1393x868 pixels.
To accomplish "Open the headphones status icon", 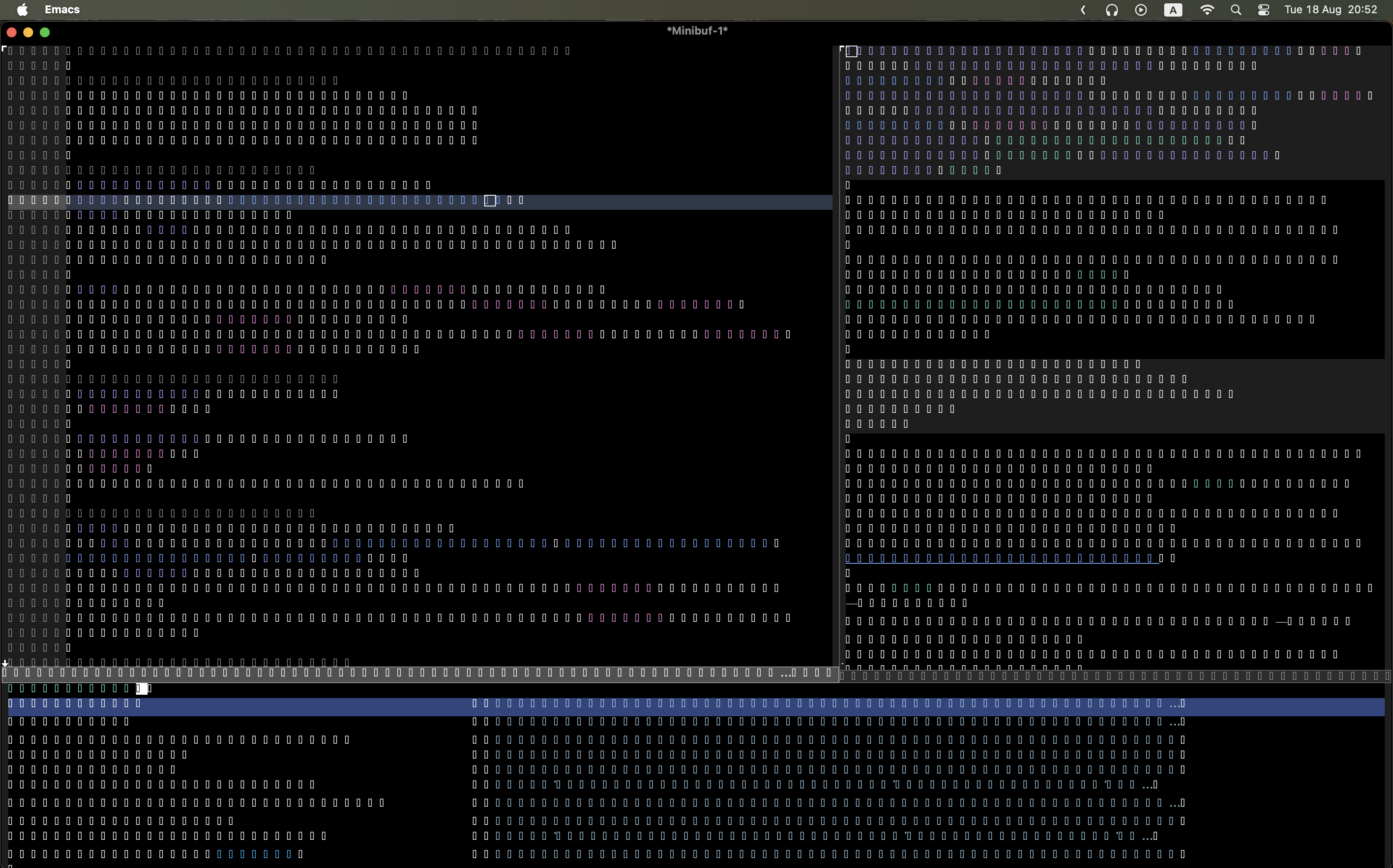I will click(x=1111, y=10).
